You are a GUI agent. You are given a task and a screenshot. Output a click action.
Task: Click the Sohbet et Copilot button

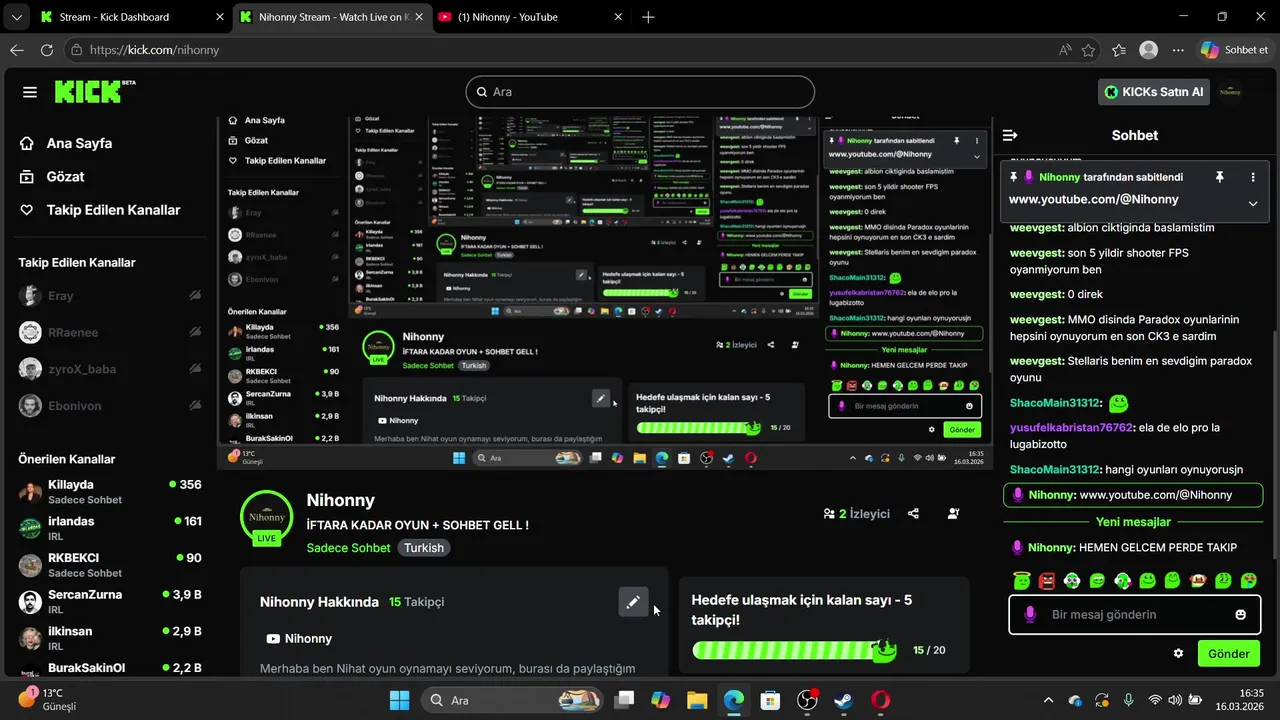[x=1236, y=50]
